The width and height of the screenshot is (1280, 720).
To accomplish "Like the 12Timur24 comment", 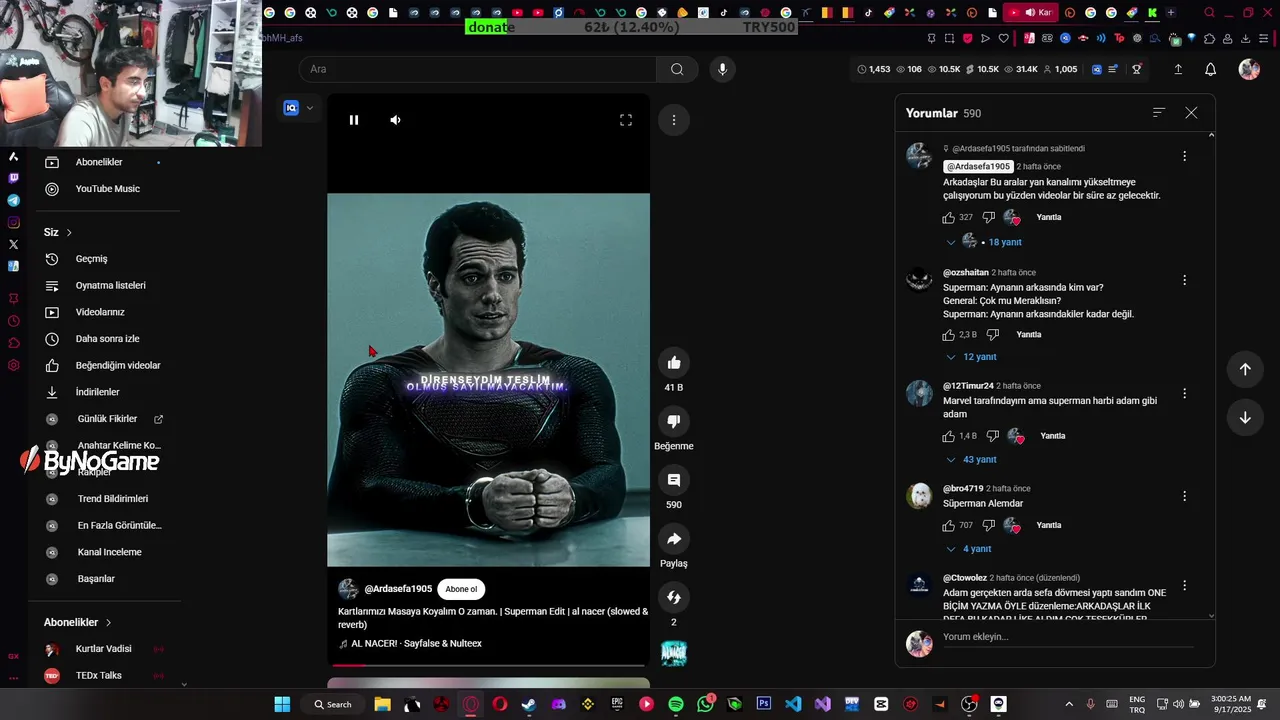I will click(x=949, y=436).
